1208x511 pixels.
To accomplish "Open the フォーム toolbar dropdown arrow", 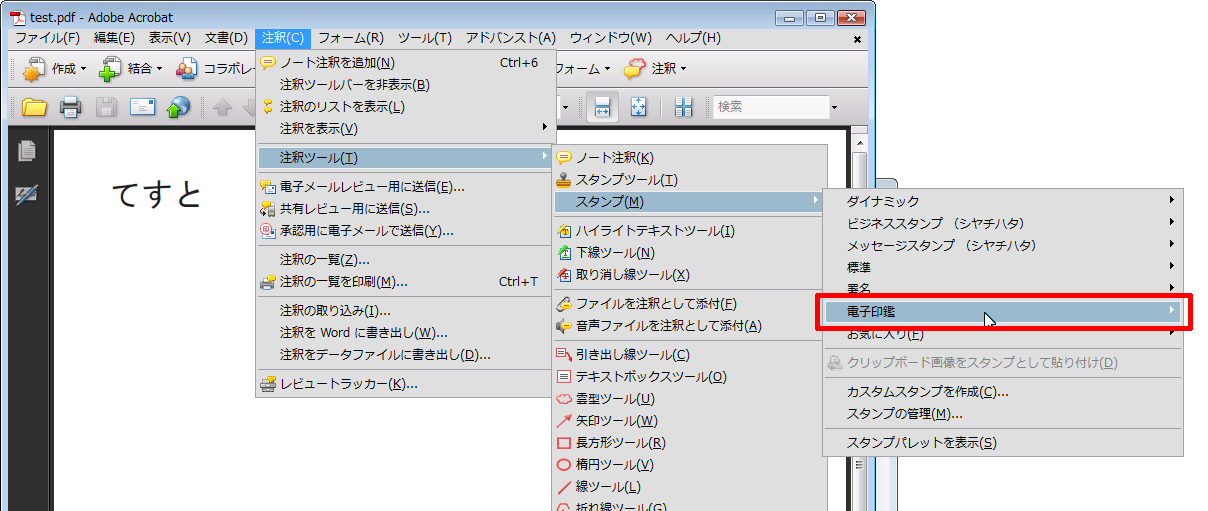I will point(607,70).
